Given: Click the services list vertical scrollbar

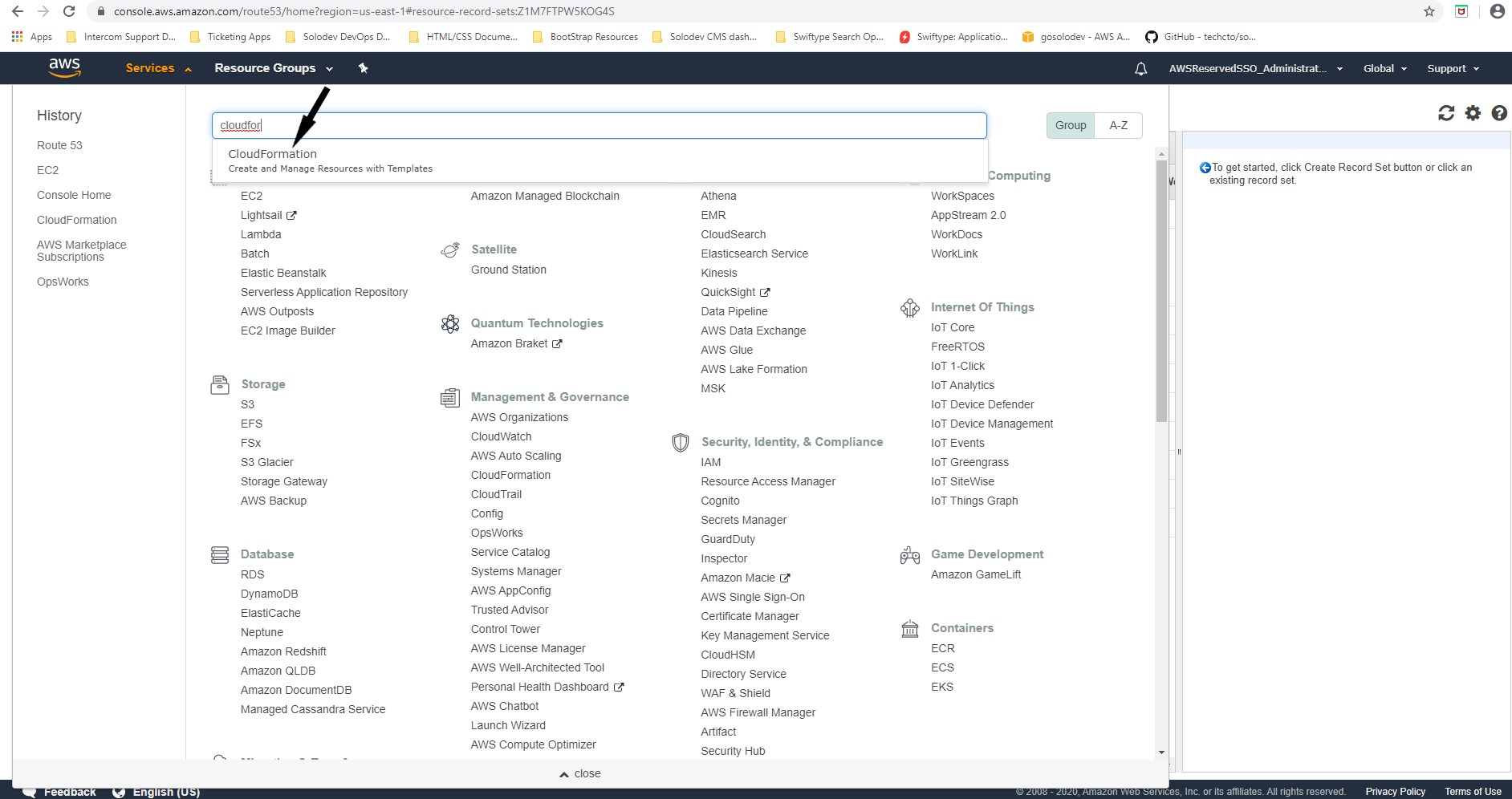Looking at the screenshot, I should [x=1161, y=290].
